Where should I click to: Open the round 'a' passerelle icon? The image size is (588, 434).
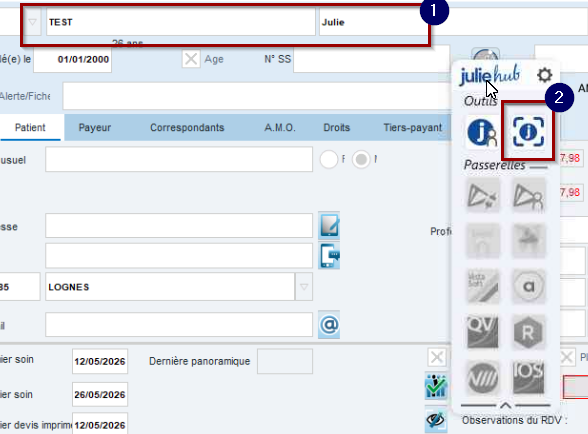tap(528, 286)
